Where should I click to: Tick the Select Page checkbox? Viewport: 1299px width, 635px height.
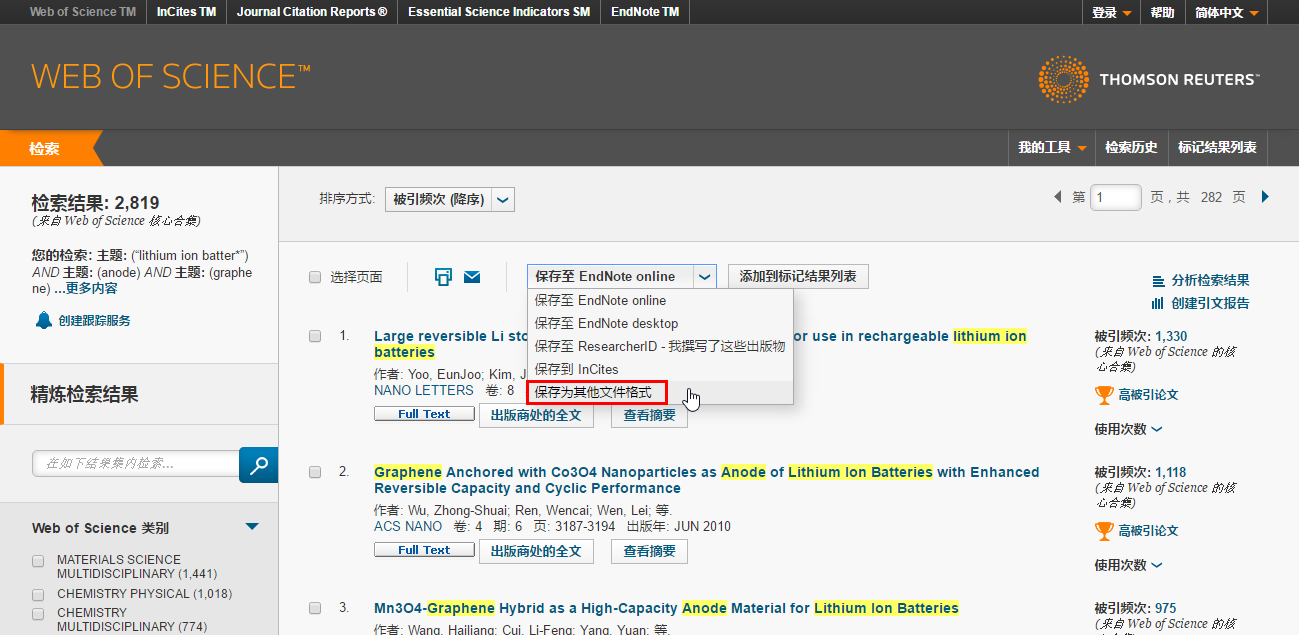pyautogui.click(x=315, y=277)
